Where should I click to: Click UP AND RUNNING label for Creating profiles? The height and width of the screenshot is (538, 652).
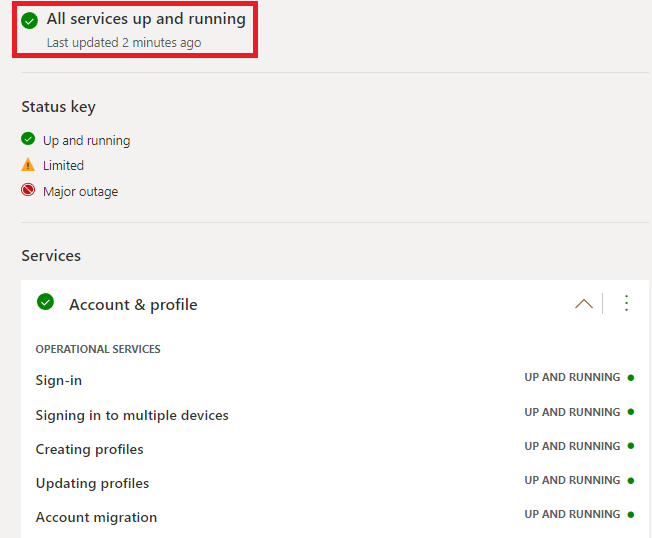(572, 446)
